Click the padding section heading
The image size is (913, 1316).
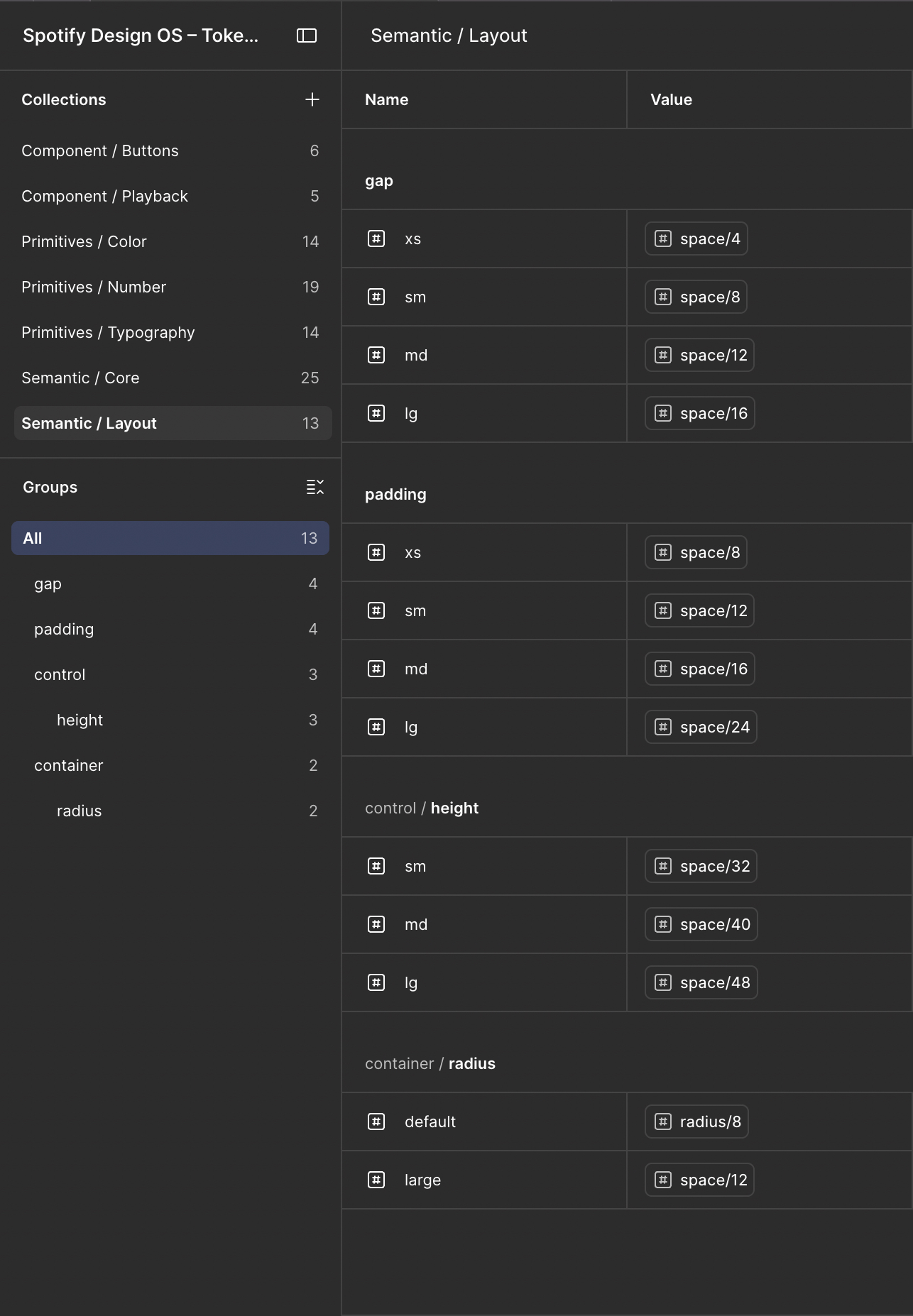(395, 495)
